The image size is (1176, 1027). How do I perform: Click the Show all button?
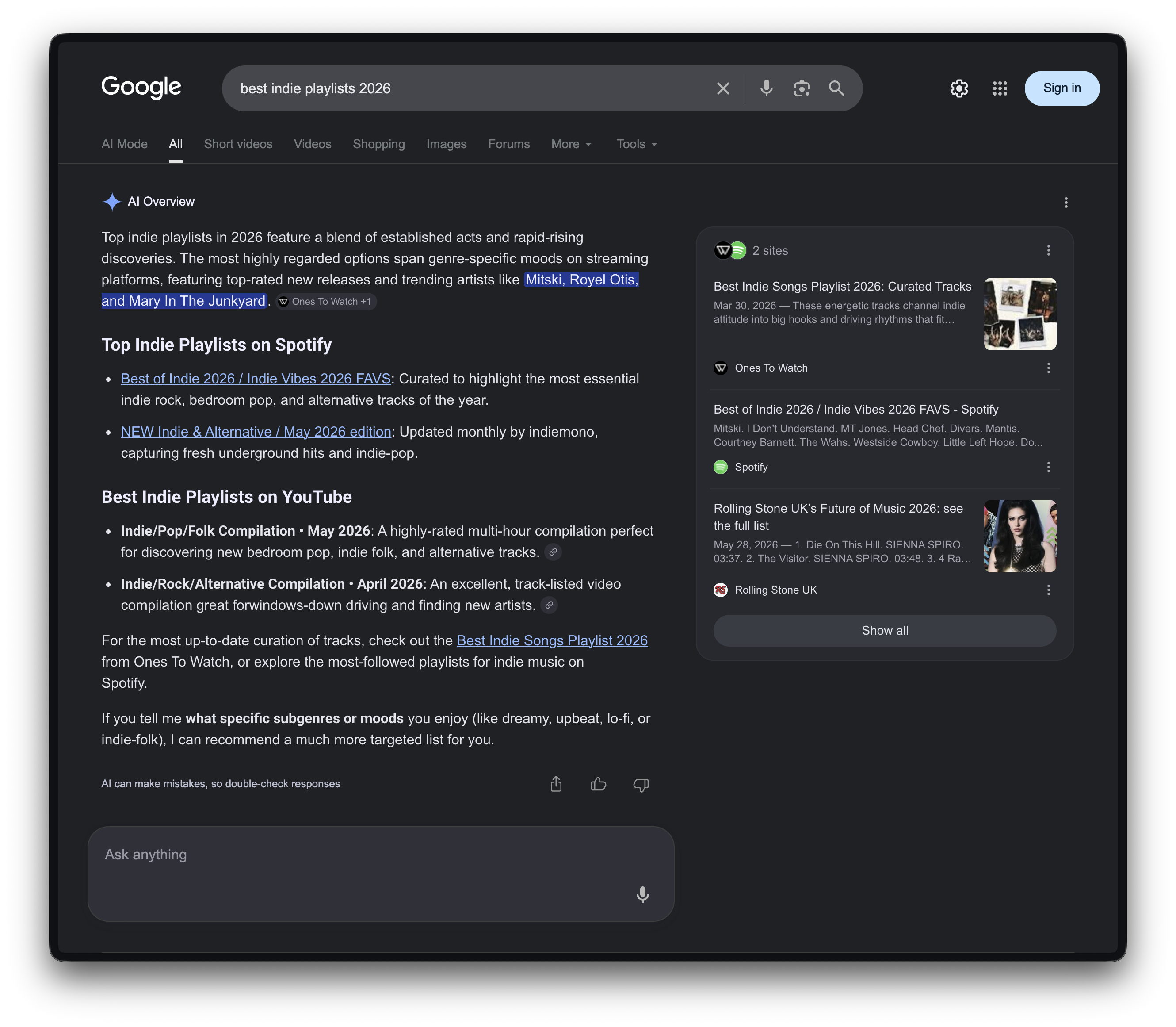coord(885,630)
